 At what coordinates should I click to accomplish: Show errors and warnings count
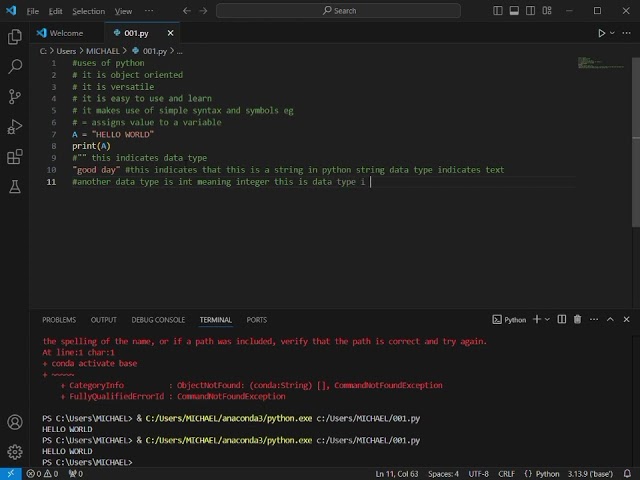(42, 473)
